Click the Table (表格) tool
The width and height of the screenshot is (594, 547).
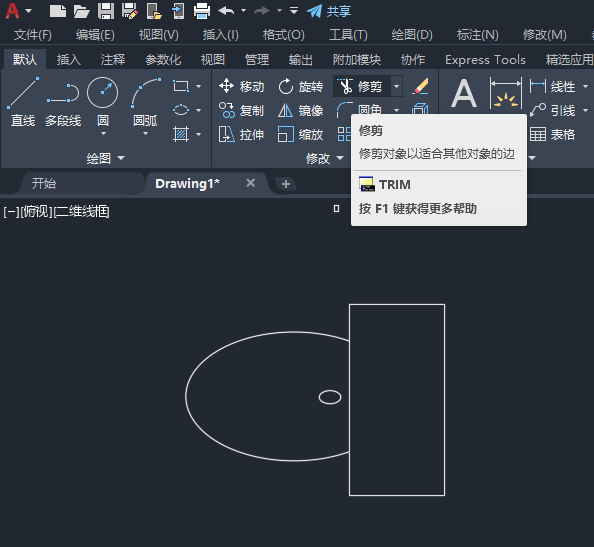pyautogui.click(x=552, y=134)
